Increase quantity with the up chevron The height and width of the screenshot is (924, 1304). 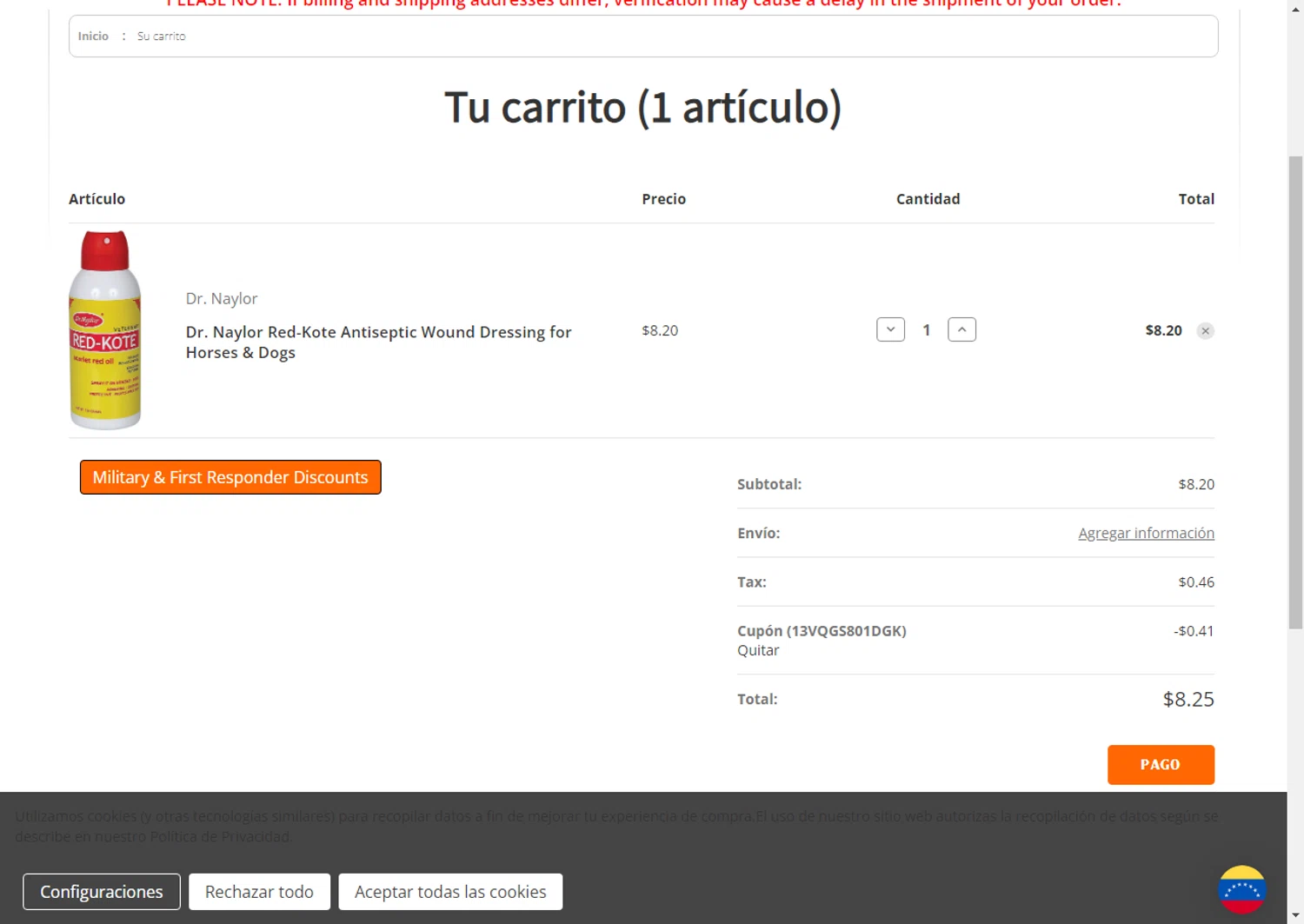961,329
